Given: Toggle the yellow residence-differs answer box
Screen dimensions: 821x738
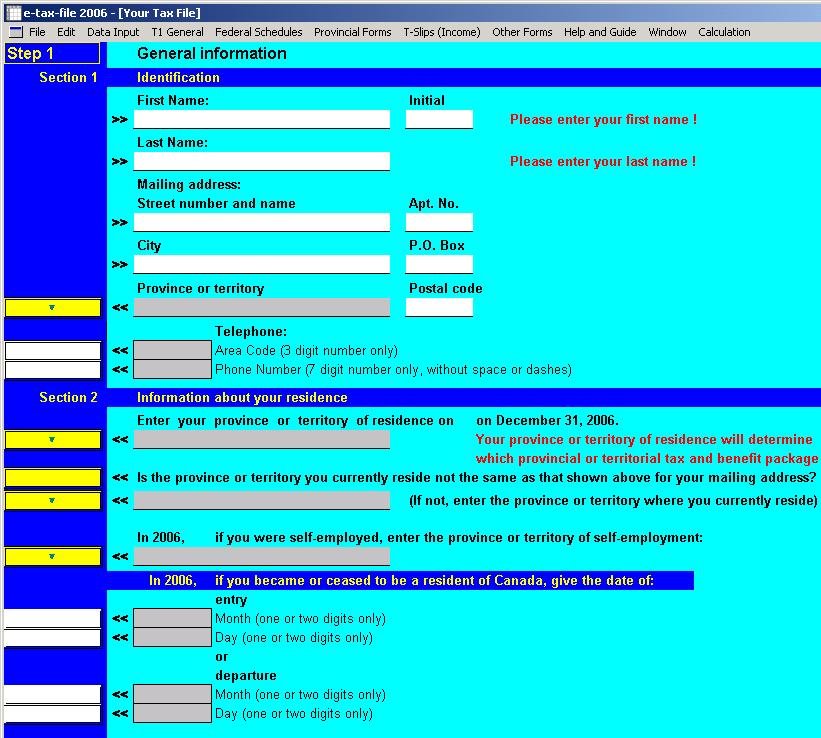Looking at the screenshot, I should pyautogui.click(x=52, y=478).
